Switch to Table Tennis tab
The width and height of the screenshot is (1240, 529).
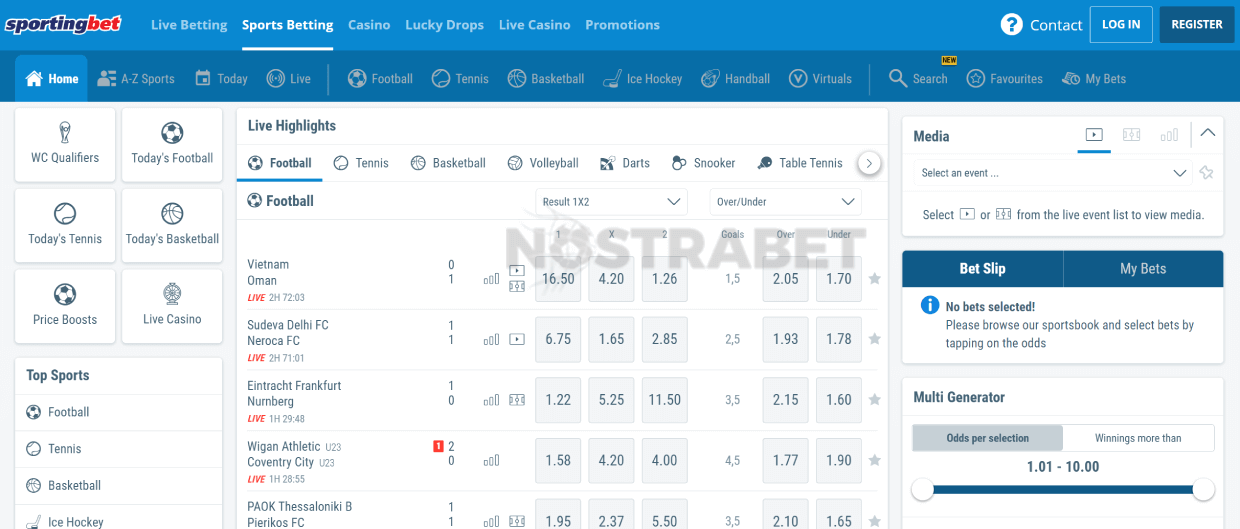800,163
